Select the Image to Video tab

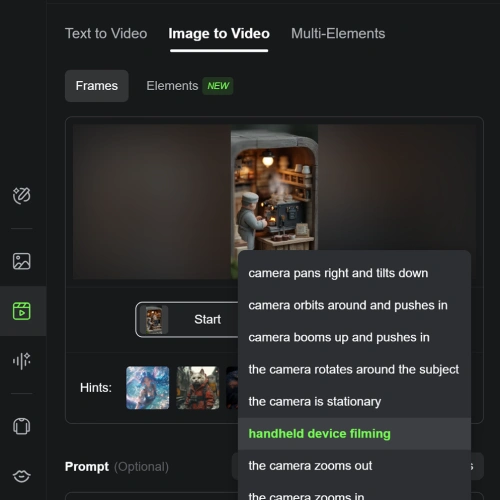pyautogui.click(x=219, y=34)
